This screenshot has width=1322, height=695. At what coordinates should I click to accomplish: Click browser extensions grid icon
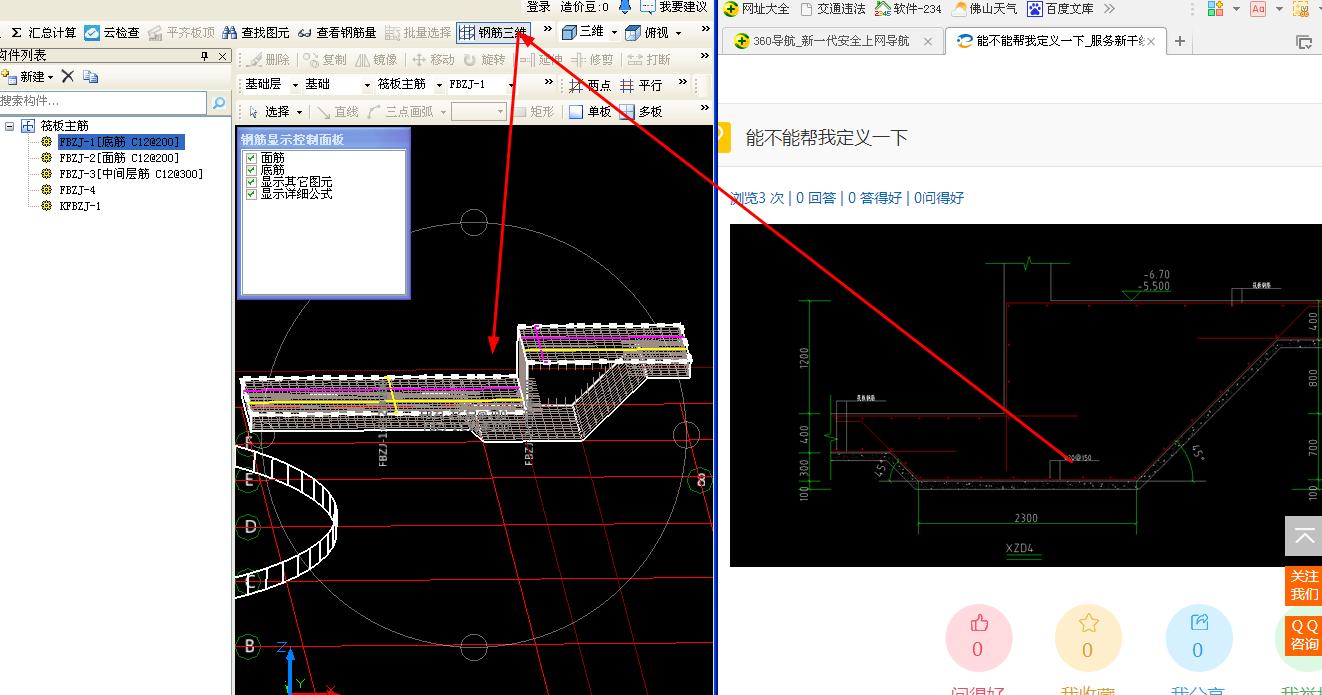pyautogui.click(x=1216, y=9)
